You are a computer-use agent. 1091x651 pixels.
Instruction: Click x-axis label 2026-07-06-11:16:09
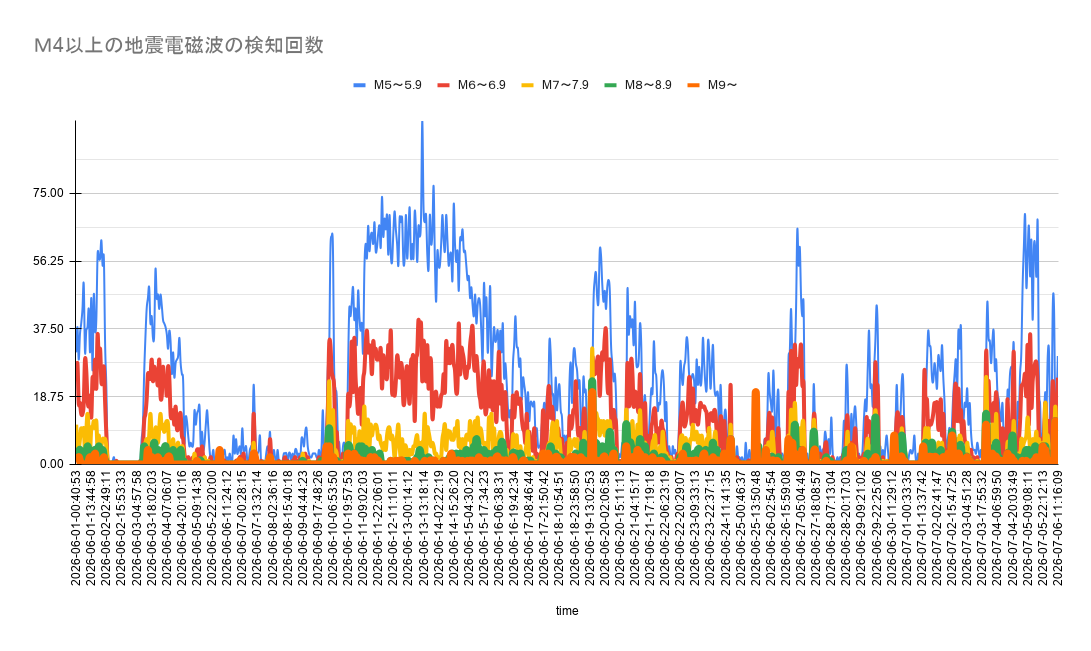click(1057, 528)
